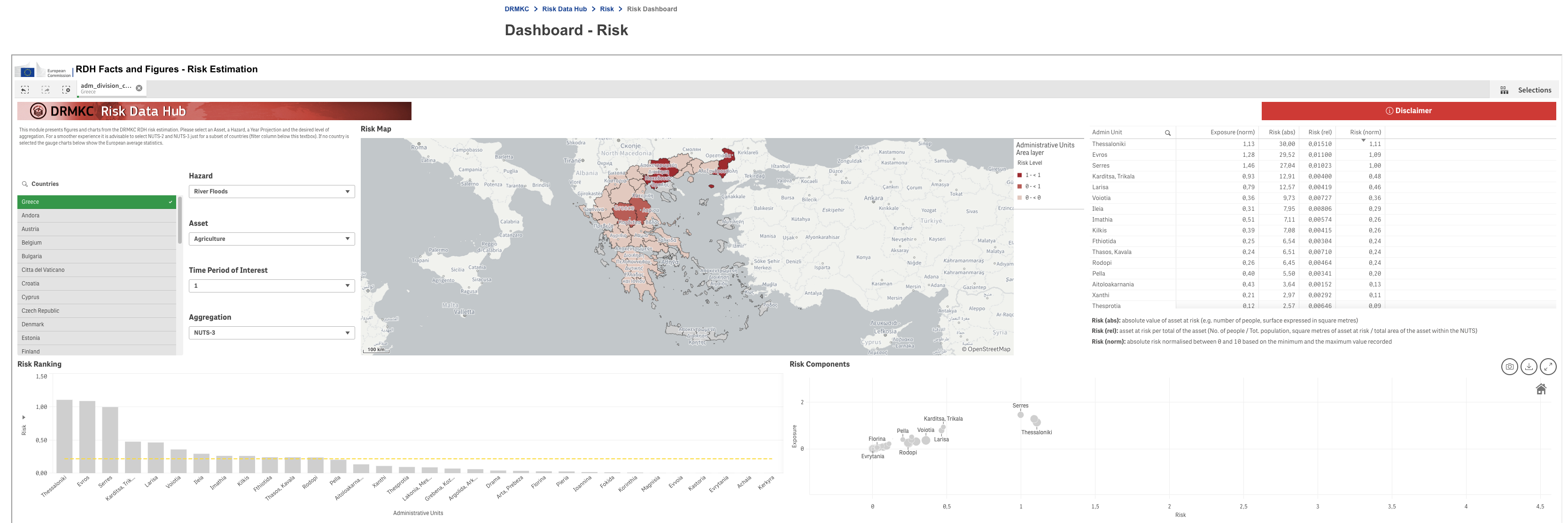Select Denmark in Countries list
1568x523 pixels.
(97, 324)
